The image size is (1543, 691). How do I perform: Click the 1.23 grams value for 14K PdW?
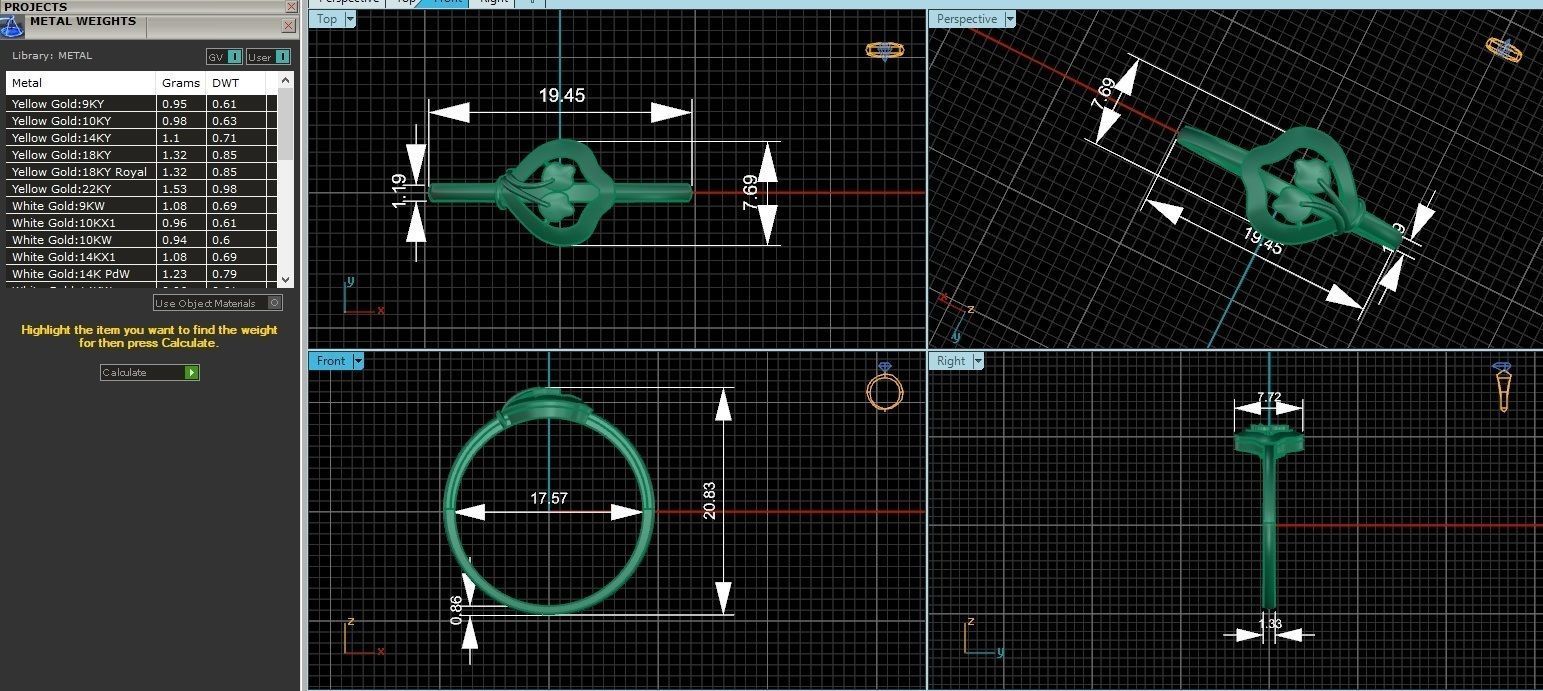click(174, 274)
